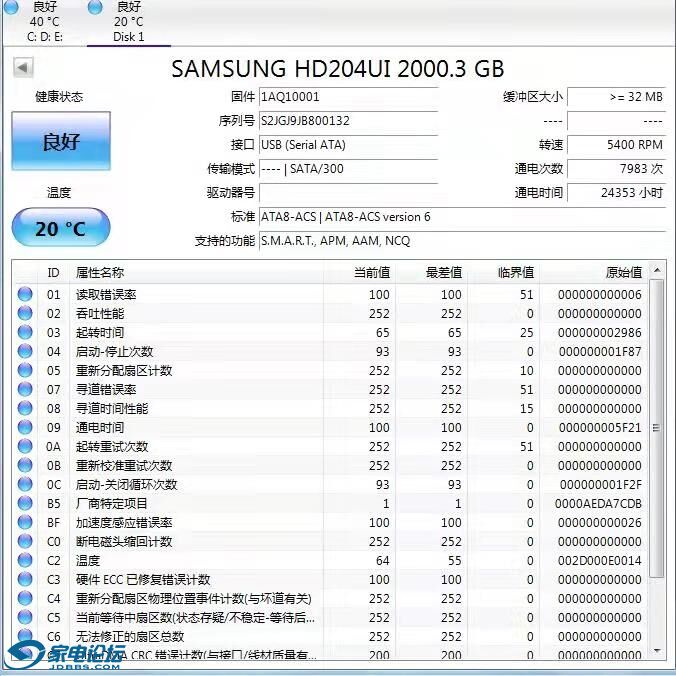This screenshot has width=676, height=676.
Task: Click the status icon for C5 当前等待中扇区数 row
Action: click(x=25, y=617)
